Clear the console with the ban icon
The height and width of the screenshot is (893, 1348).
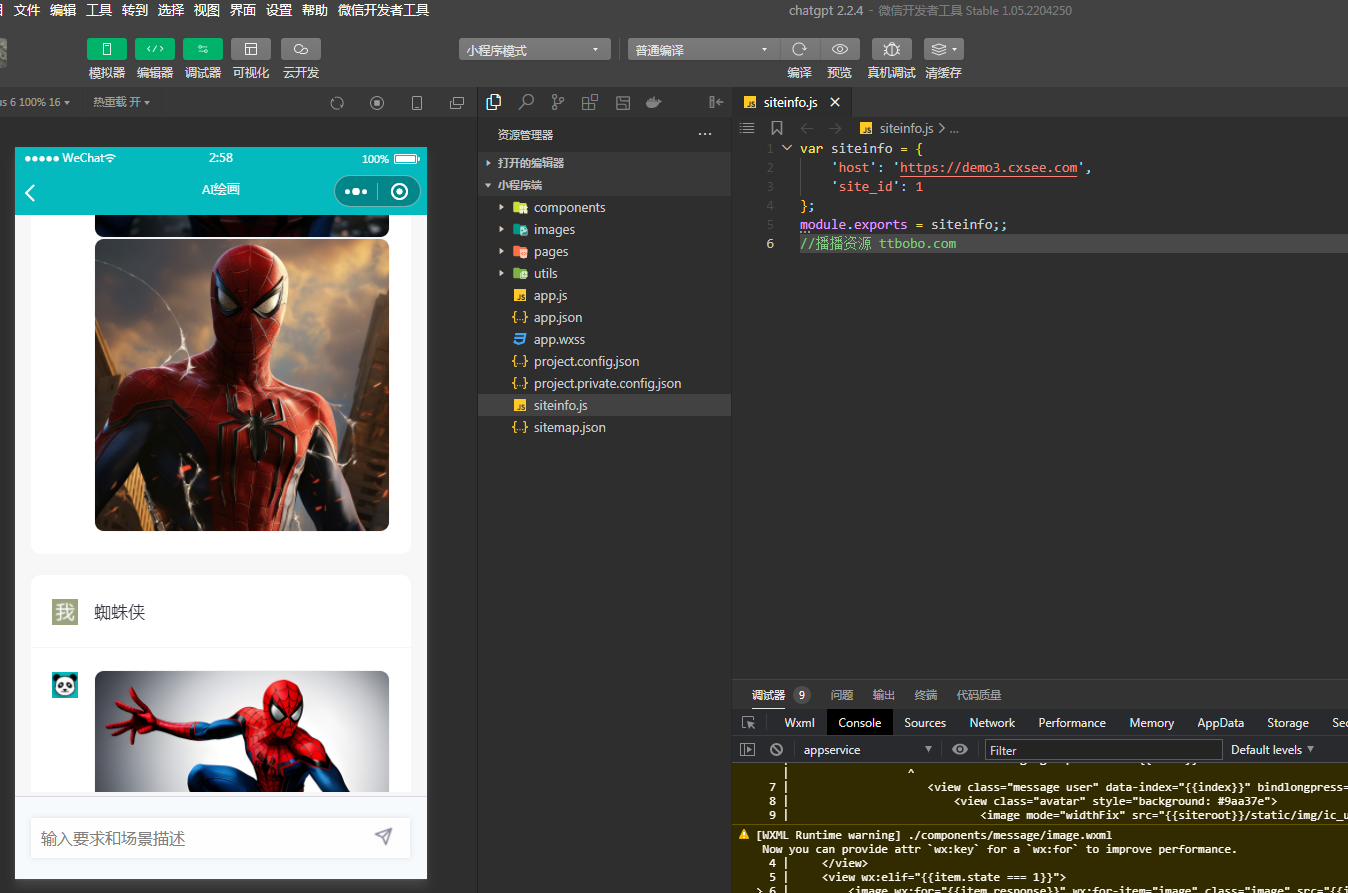776,750
